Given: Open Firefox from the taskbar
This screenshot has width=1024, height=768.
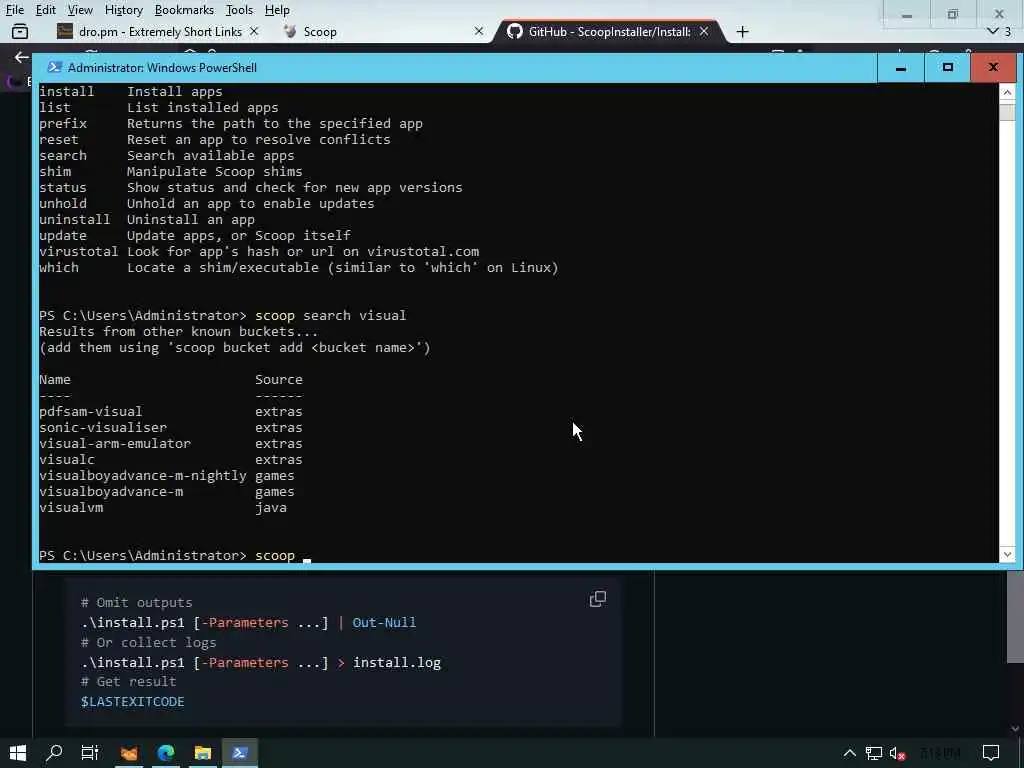Looking at the screenshot, I should pyautogui.click(x=129, y=753).
